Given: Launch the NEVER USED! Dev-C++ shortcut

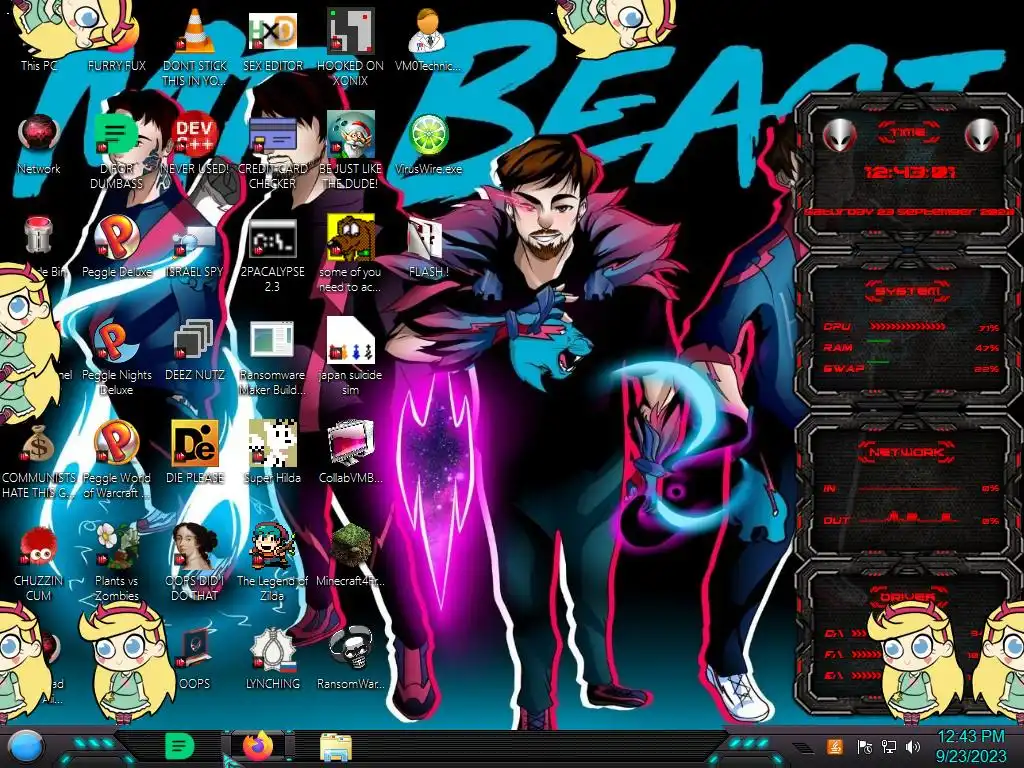Looking at the screenshot, I should coord(195,144).
